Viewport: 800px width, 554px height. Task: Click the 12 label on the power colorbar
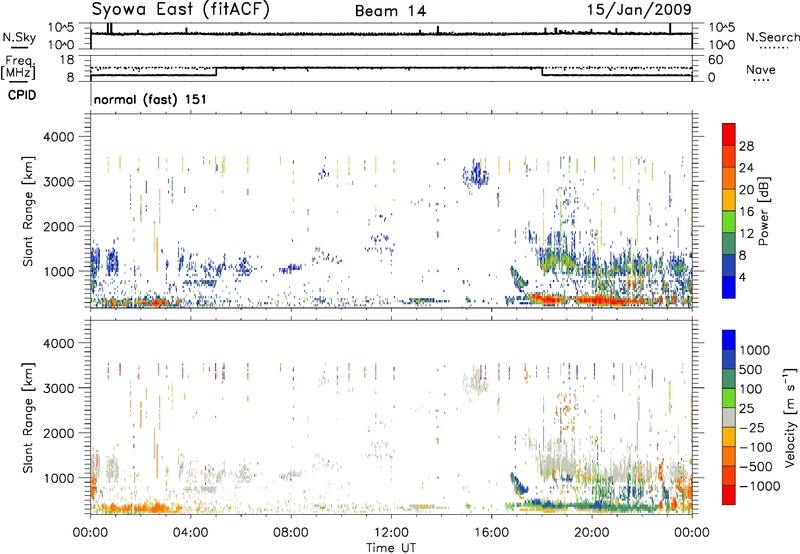pyautogui.click(x=746, y=234)
